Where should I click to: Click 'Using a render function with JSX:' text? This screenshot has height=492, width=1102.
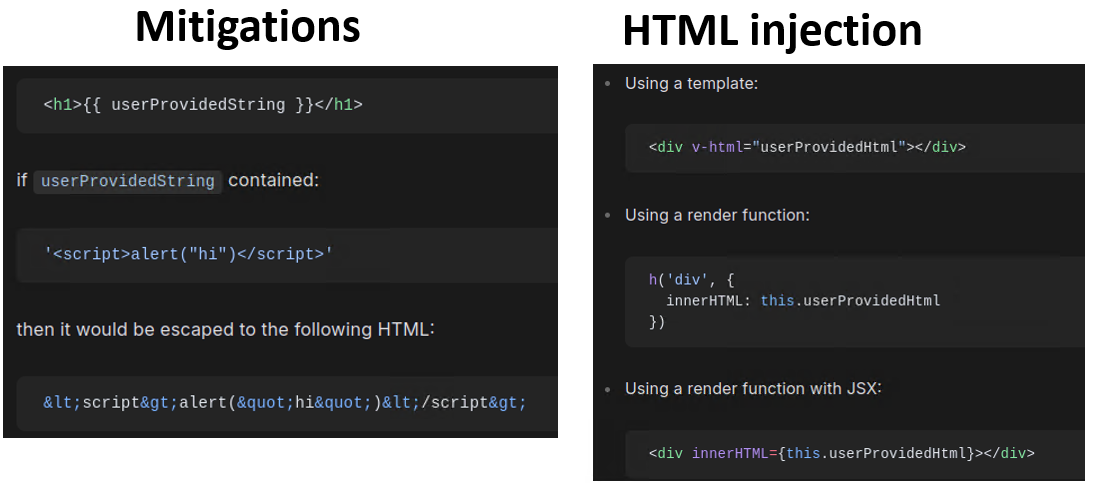click(x=753, y=388)
